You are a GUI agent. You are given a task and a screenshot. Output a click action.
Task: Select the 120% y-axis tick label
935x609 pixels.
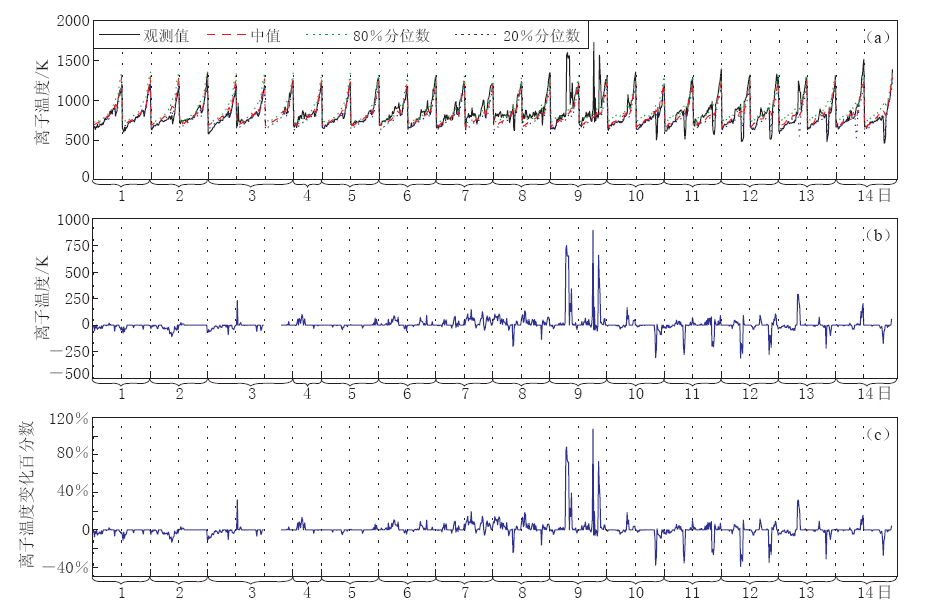point(69,419)
